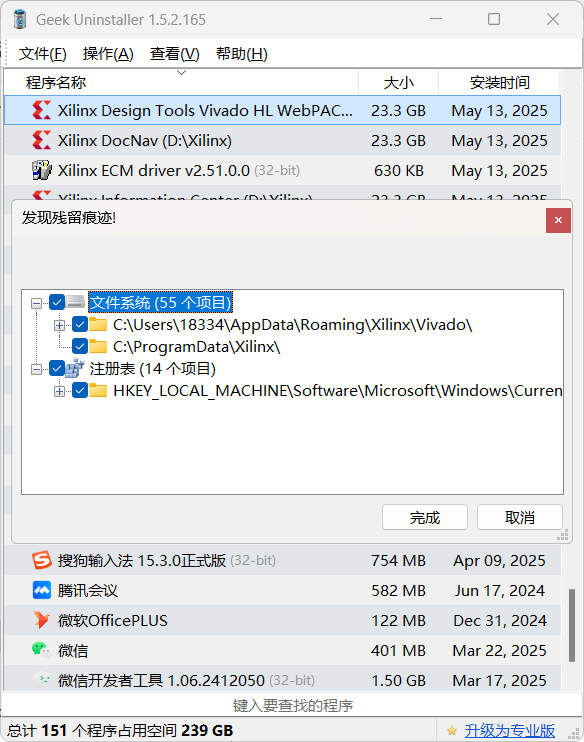Click the Dec 31, 2024 install date
This screenshot has width=584, height=742.
500,620
